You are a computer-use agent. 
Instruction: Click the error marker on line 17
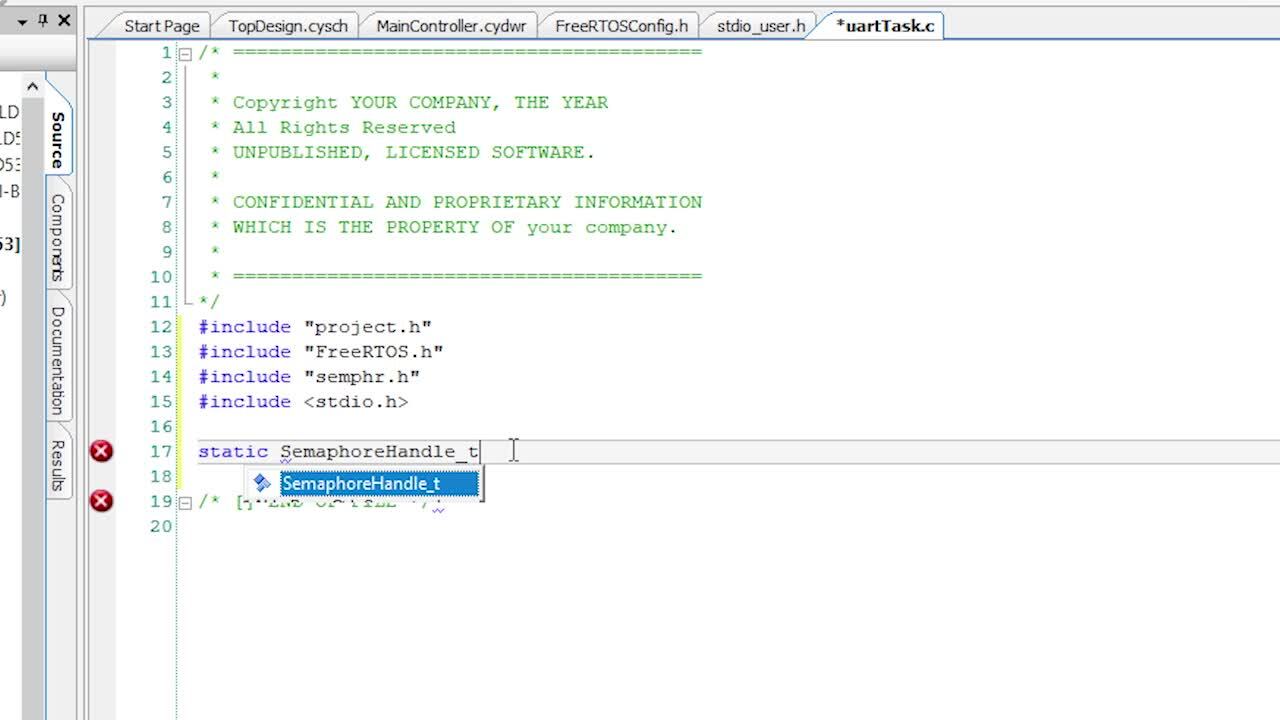101,451
